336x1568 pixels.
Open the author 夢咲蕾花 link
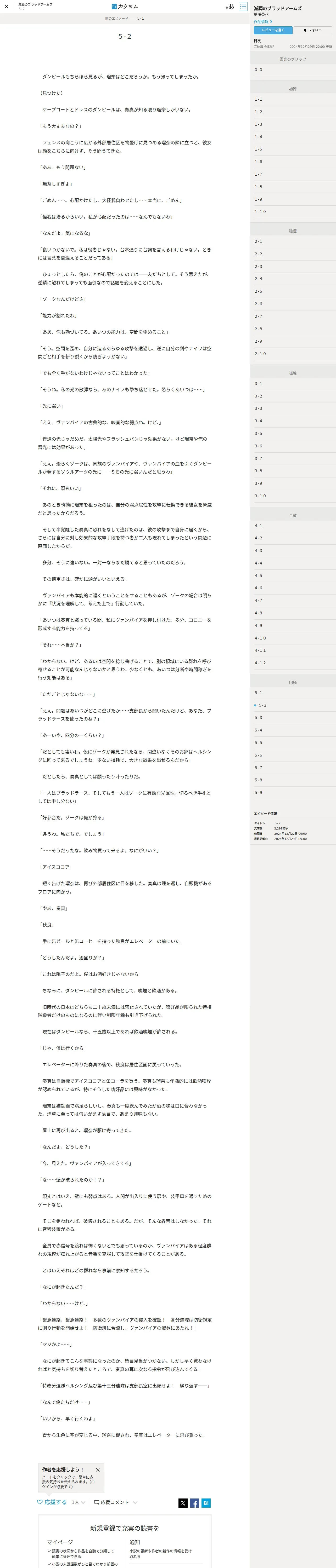[x=261, y=15]
